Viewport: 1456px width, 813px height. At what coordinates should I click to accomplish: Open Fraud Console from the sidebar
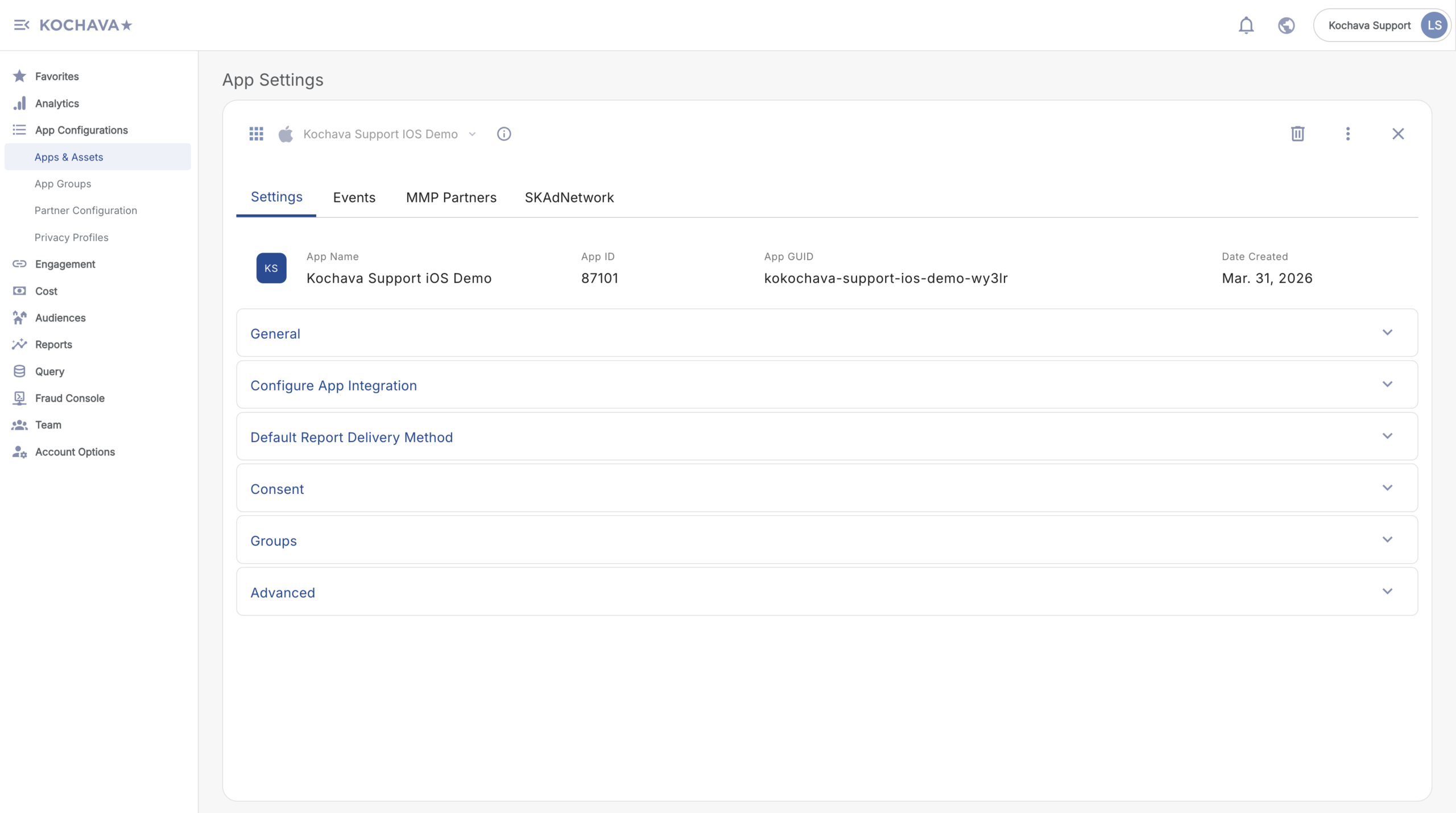click(x=69, y=398)
